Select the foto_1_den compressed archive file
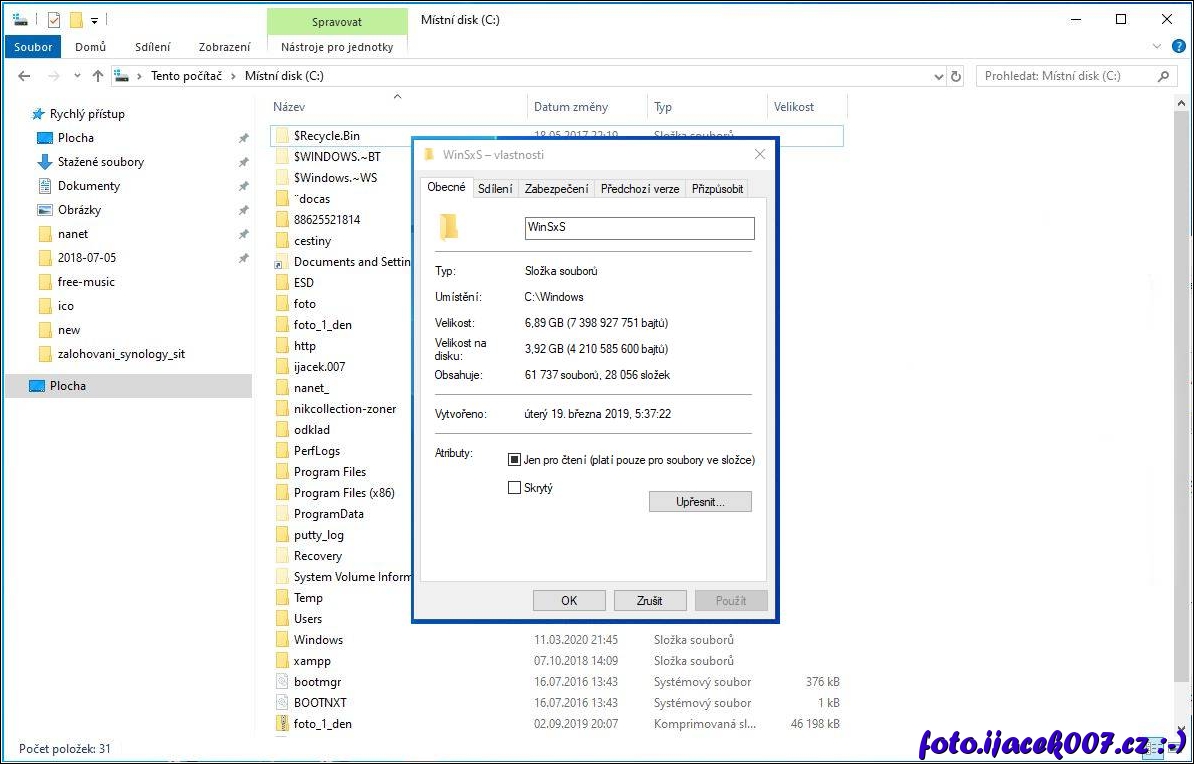The image size is (1194, 764). pyautogui.click(x=322, y=724)
